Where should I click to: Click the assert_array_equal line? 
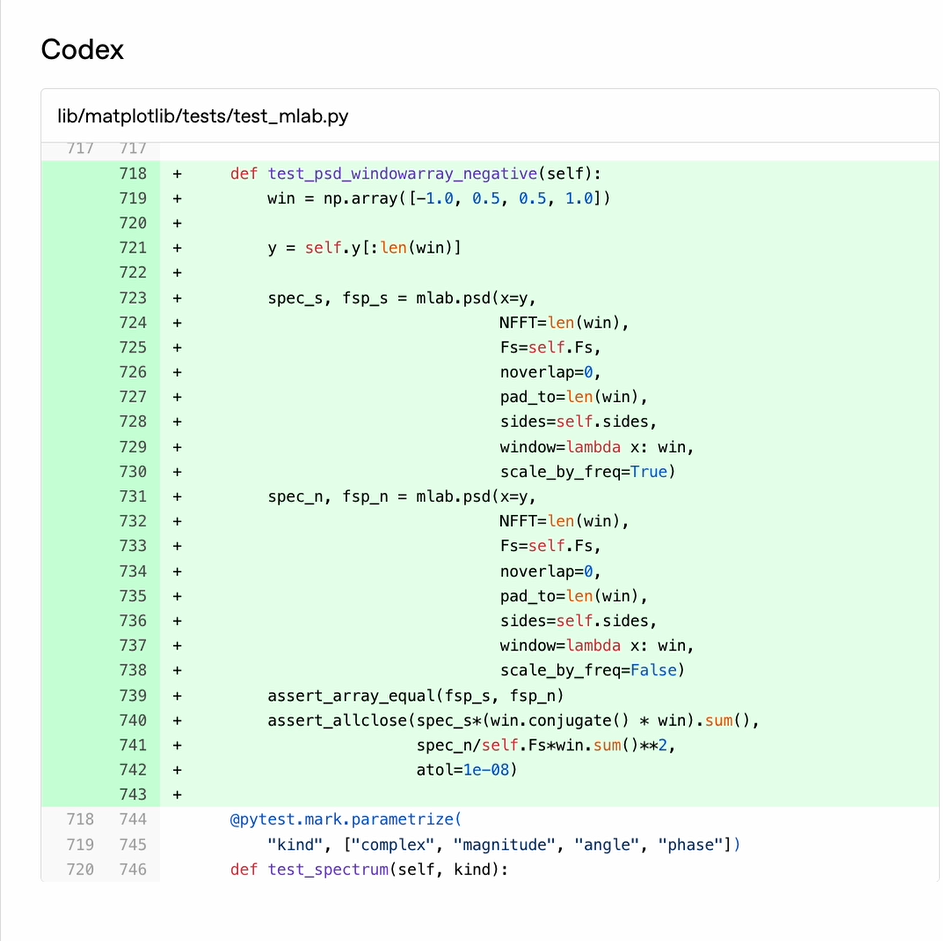[x=416, y=696]
